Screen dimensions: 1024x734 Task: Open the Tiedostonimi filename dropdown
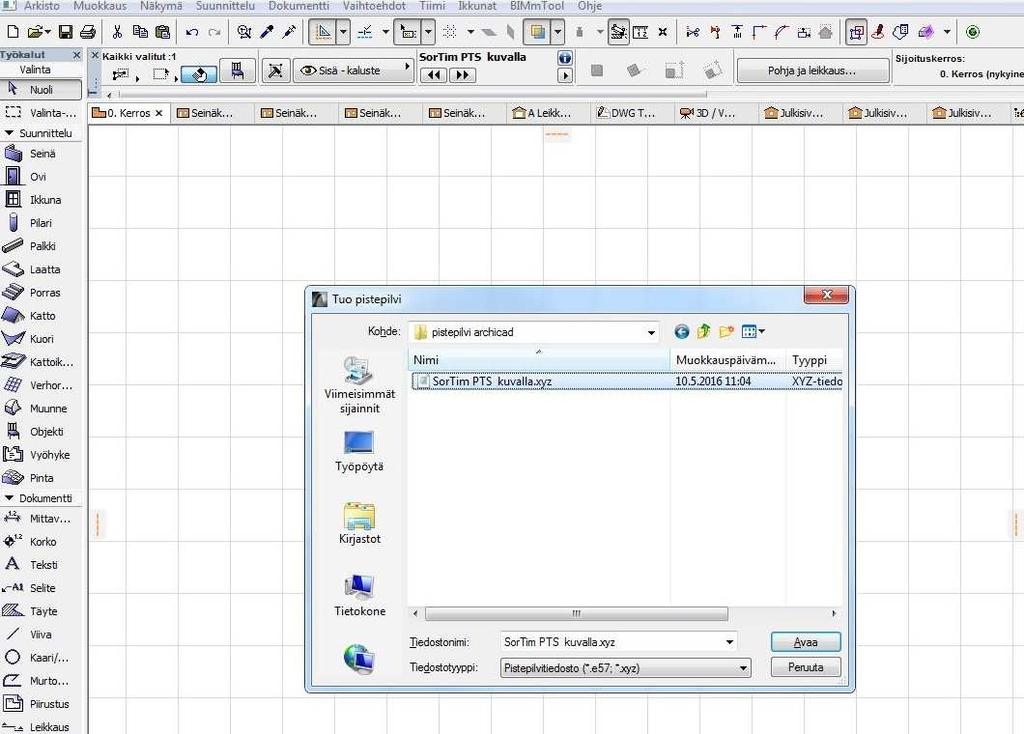tap(729, 642)
